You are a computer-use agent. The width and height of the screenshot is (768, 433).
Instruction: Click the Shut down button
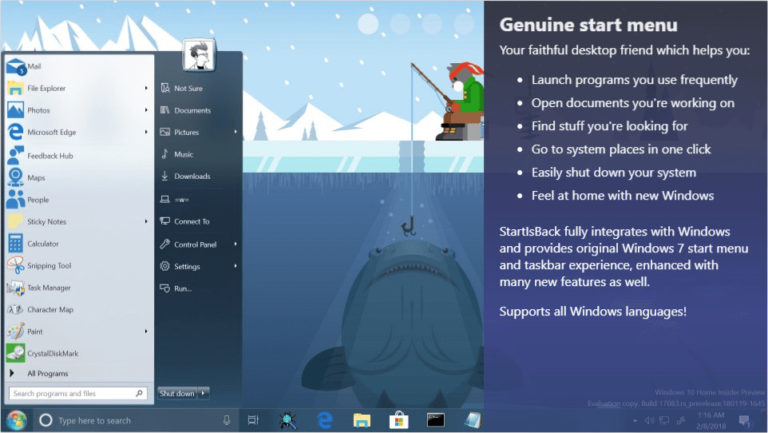coord(177,393)
